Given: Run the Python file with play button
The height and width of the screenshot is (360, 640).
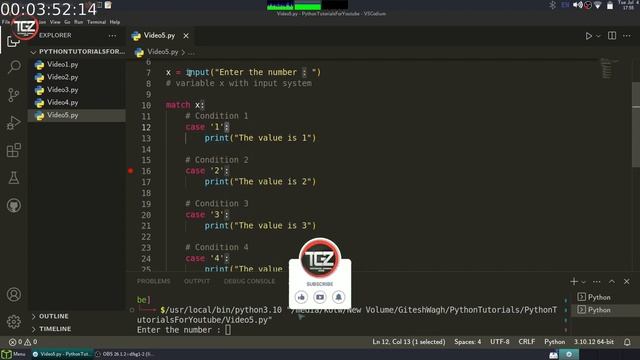Looking at the screenshot, I should click(589, 36).
